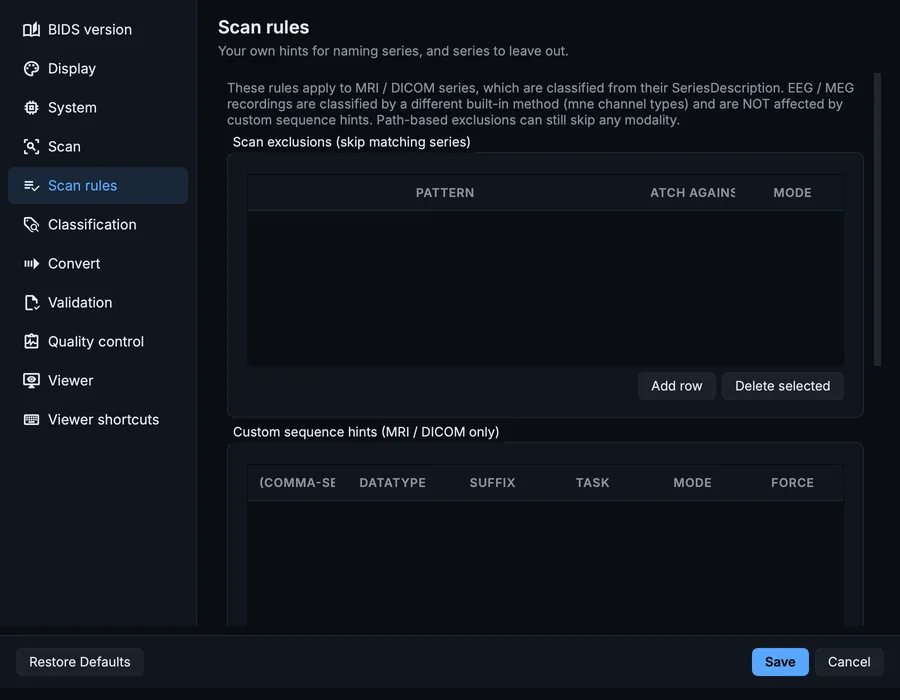Sort exclusions by PATTERN column header
Viewport: 900px width, 700px height.
tap(445, 193)
